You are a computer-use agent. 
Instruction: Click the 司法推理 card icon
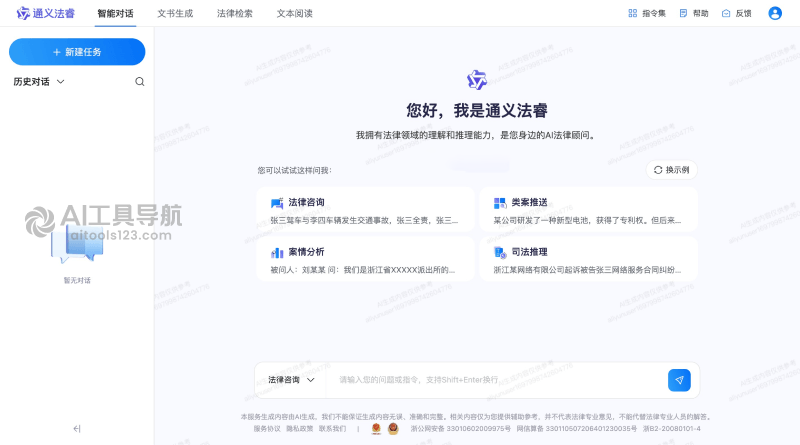coord(499,253)
